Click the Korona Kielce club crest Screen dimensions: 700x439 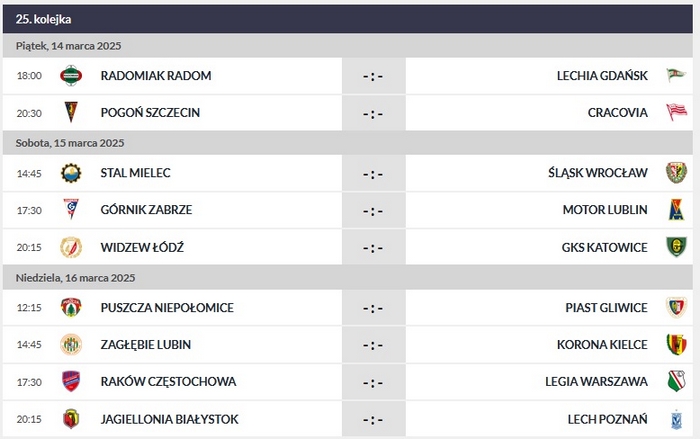pyautogui.click(x=676, y=345)
